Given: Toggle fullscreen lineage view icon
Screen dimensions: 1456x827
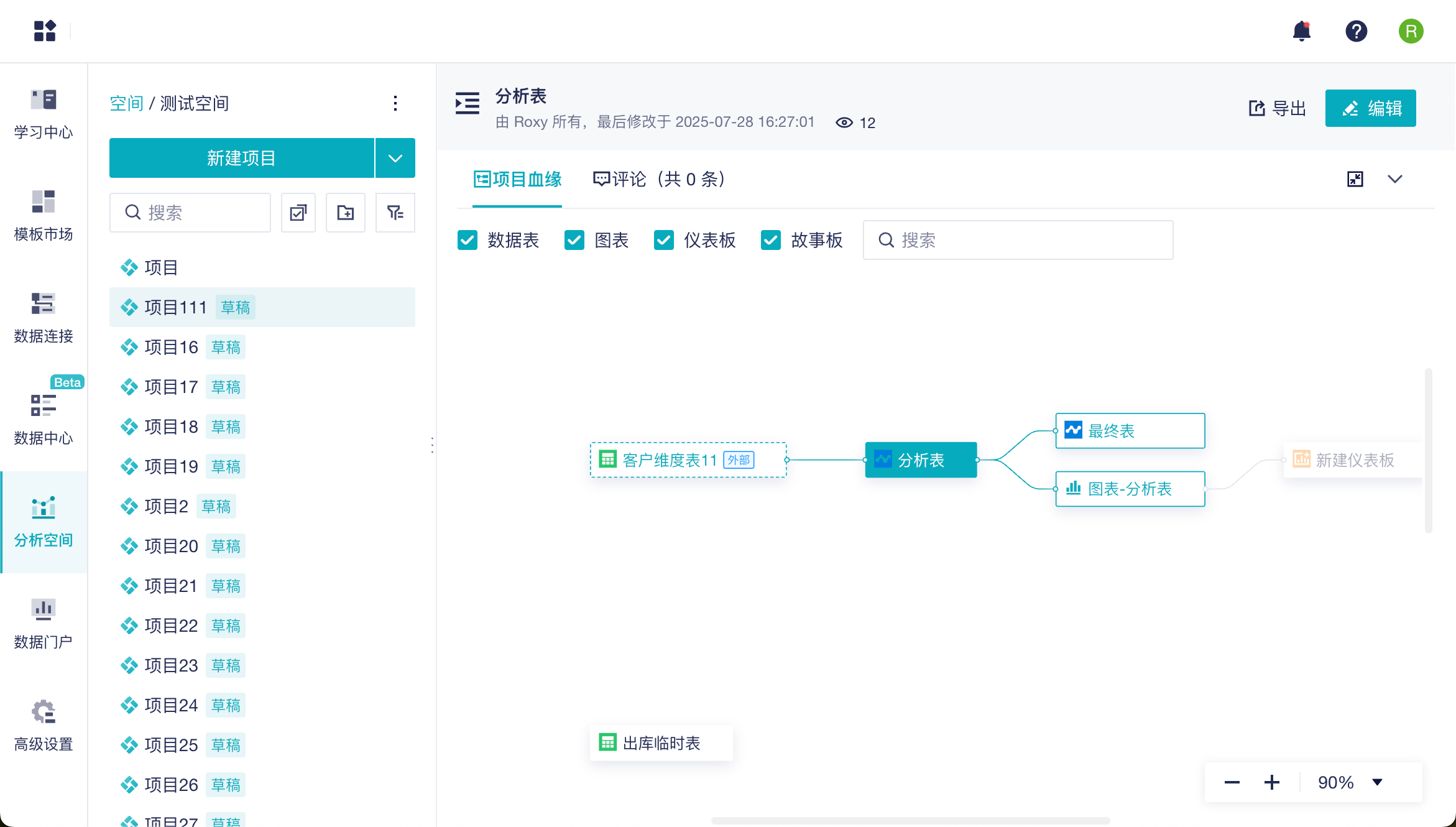Looking at the screenshot, I should click(x=1355, y=179).
